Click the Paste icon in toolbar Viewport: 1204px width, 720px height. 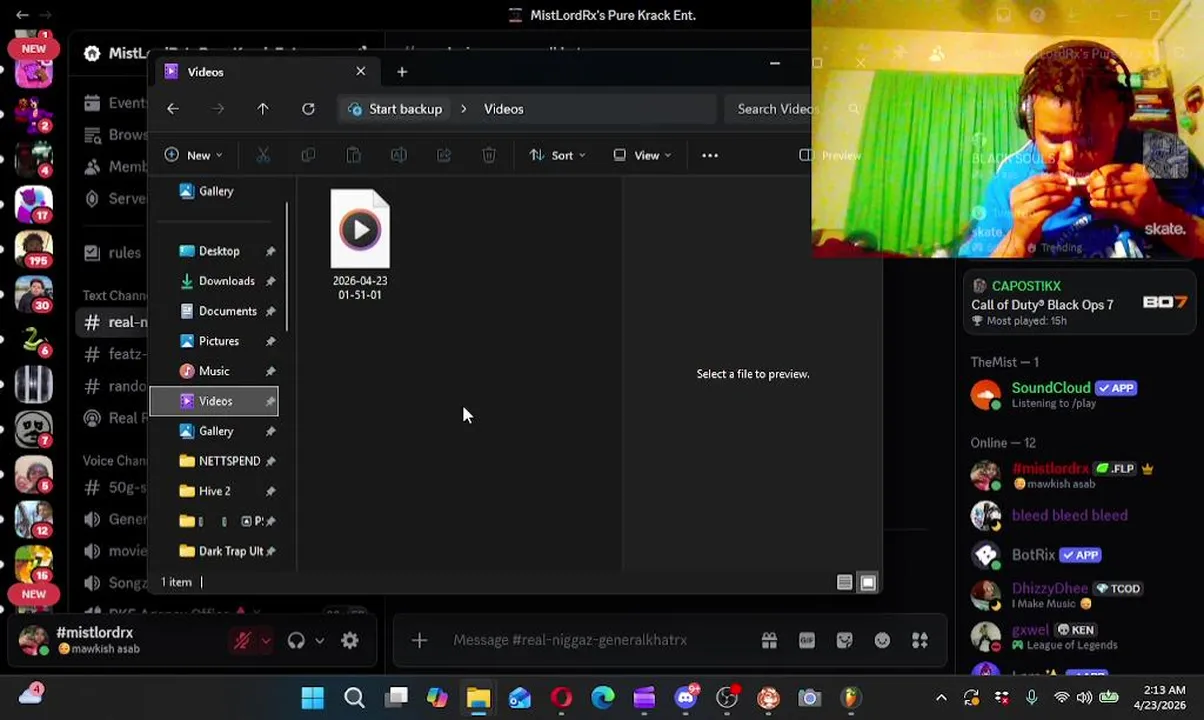353,155
